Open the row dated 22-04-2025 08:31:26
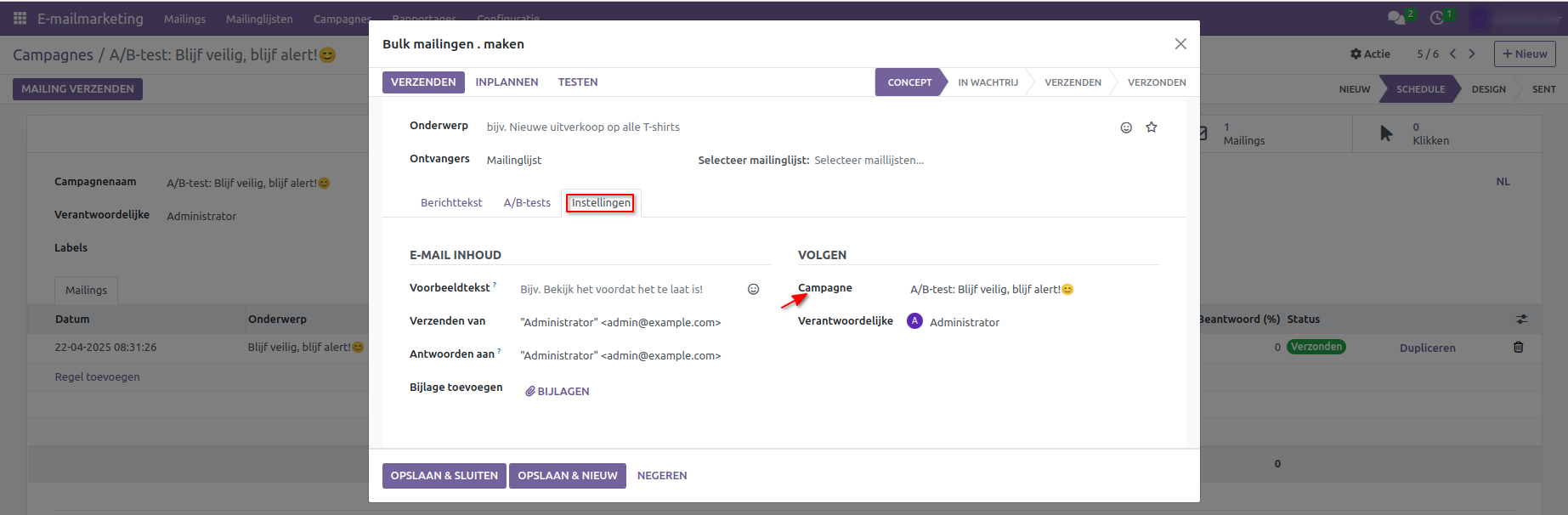 [x=105, y=348]
